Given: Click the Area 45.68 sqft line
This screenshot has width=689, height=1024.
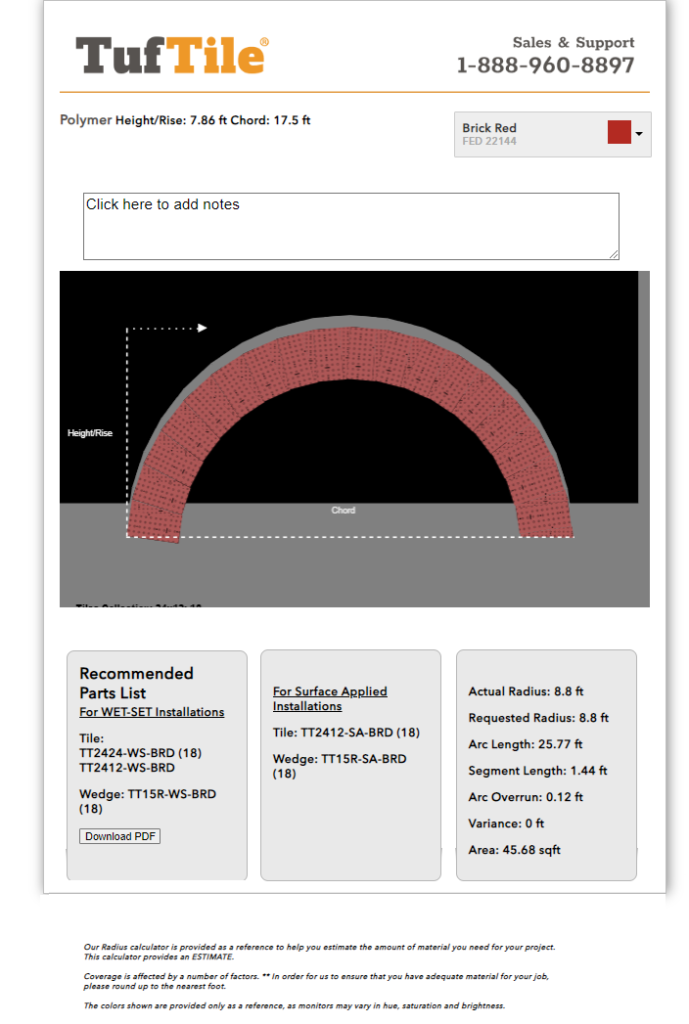Looking at the screenshot, I should [x=514, y=850].
